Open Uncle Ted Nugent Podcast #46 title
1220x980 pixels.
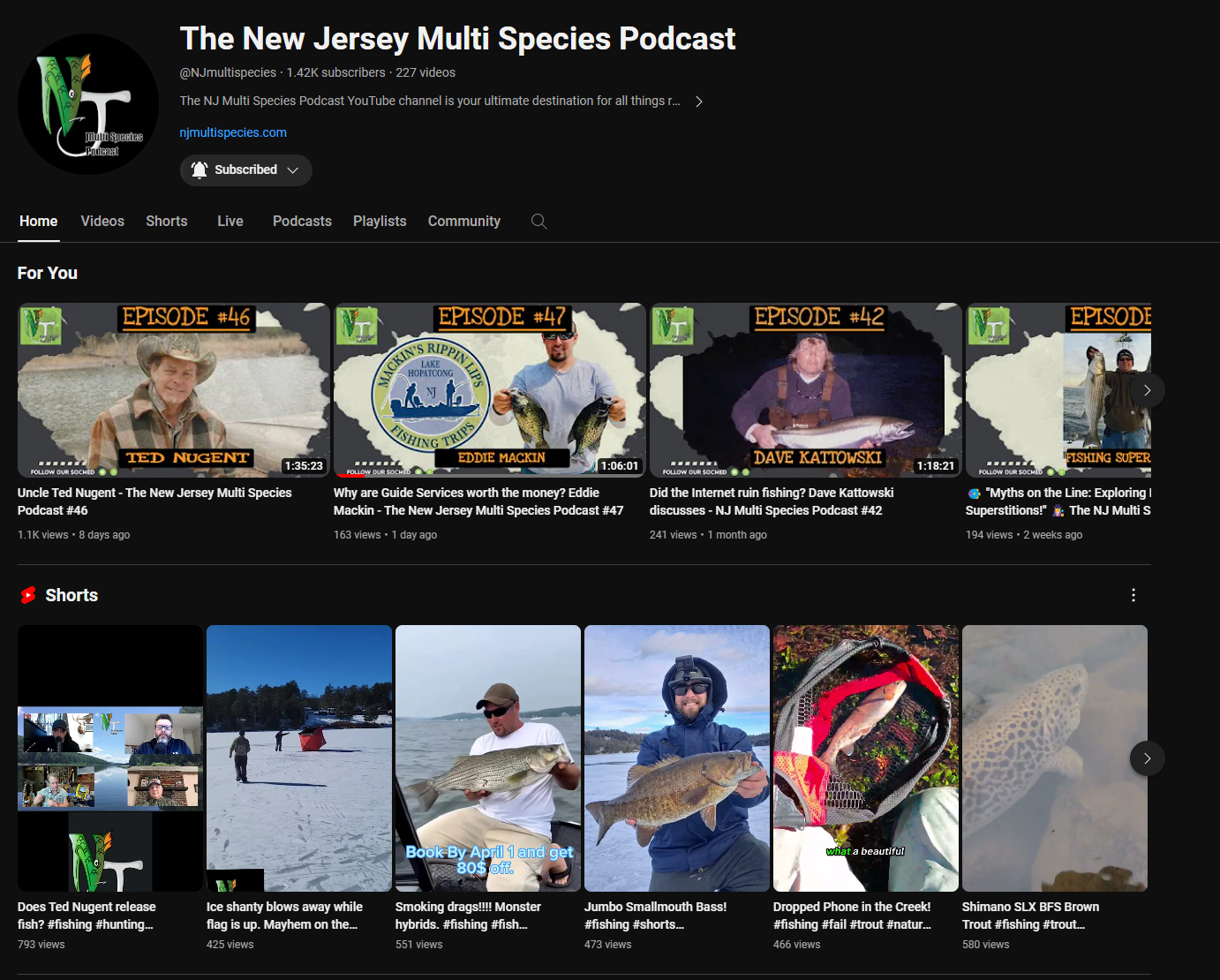(154, 501)
